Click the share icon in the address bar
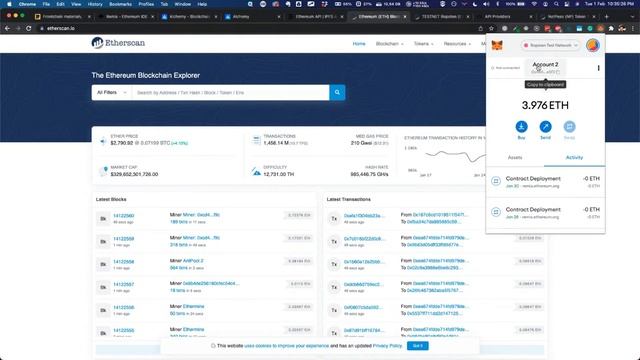640x360 pixels. pos(480,29)
